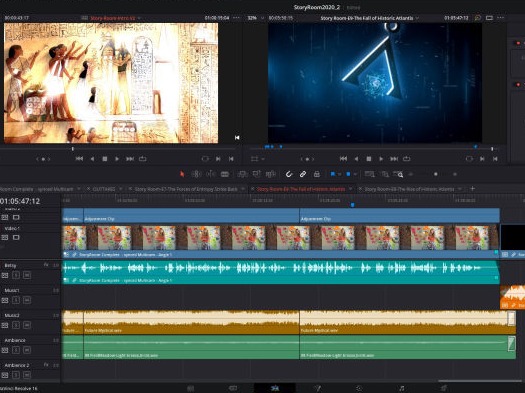Switch to Forces of Entropy Strike Back tab

coord(186,189)
